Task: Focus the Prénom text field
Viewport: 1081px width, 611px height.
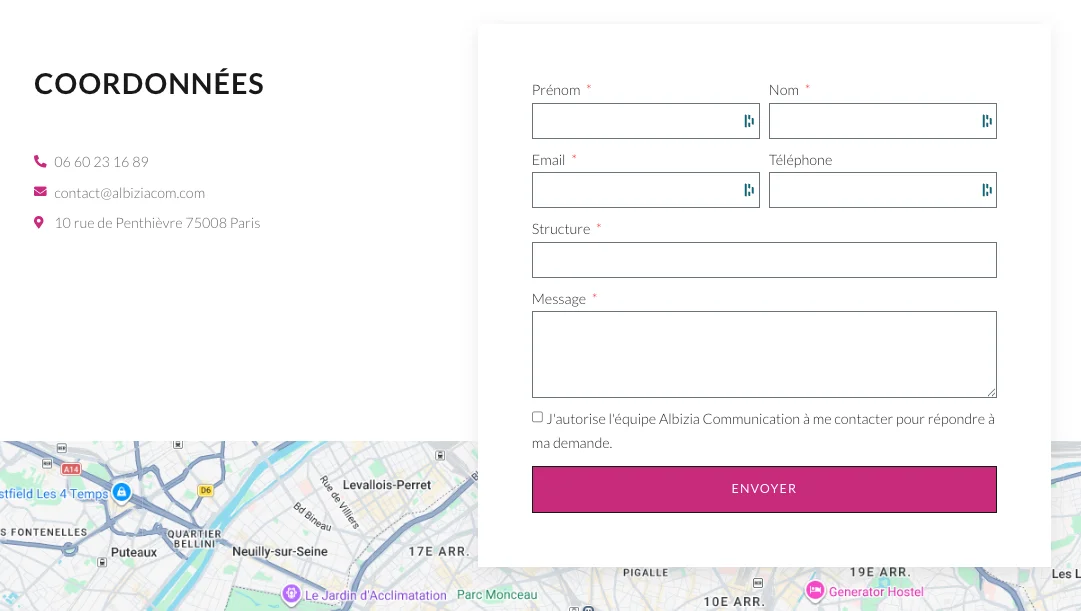Action: (645, 121)
